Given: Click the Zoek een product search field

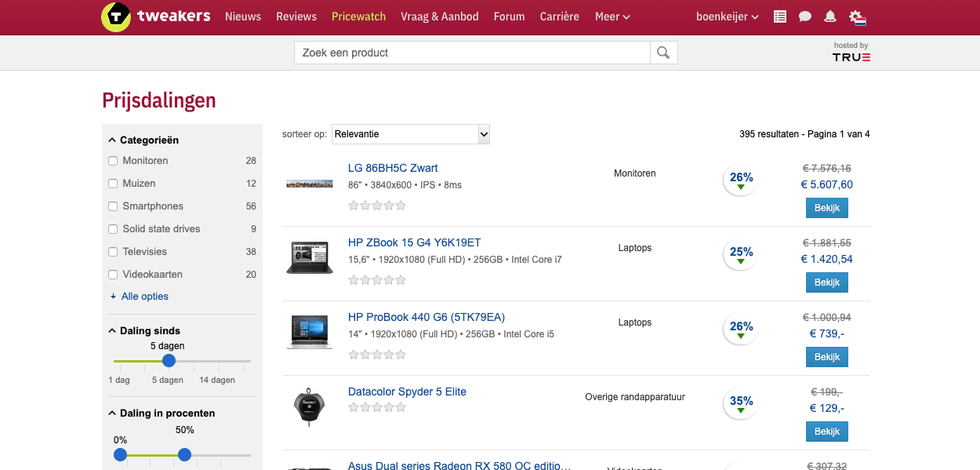Looking at the screenshot, I should (472, 53).
